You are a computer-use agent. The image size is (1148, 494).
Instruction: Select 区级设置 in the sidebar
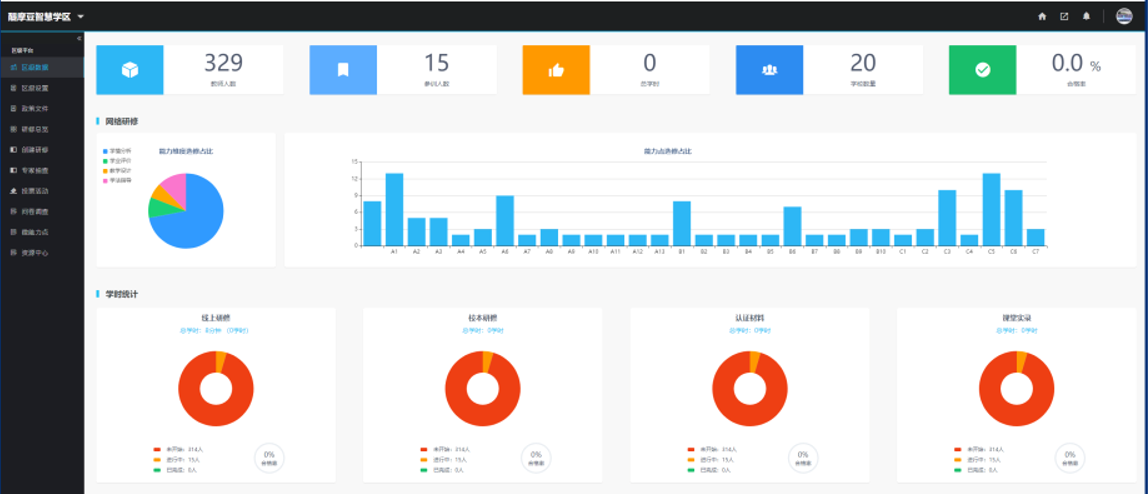tap(34, 88)
